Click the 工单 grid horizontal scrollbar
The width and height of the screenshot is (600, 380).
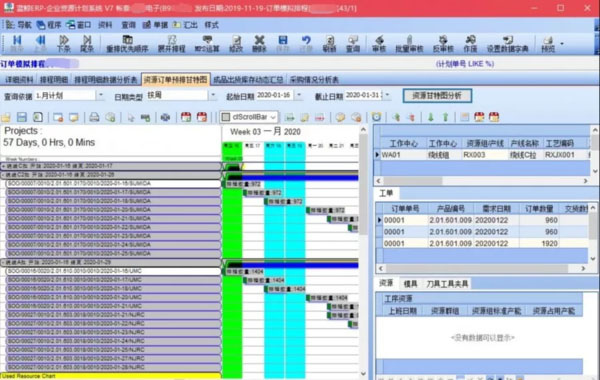click(482, 269)
